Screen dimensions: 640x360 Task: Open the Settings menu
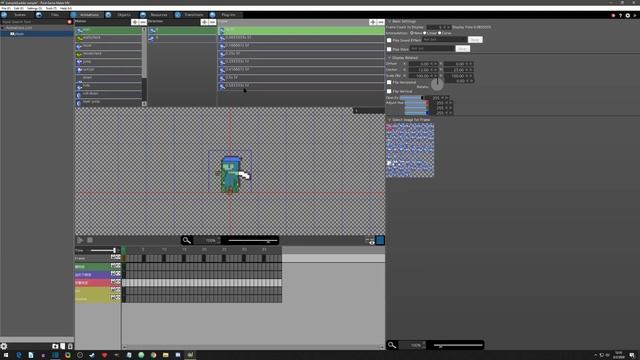[x=34, y=8]
